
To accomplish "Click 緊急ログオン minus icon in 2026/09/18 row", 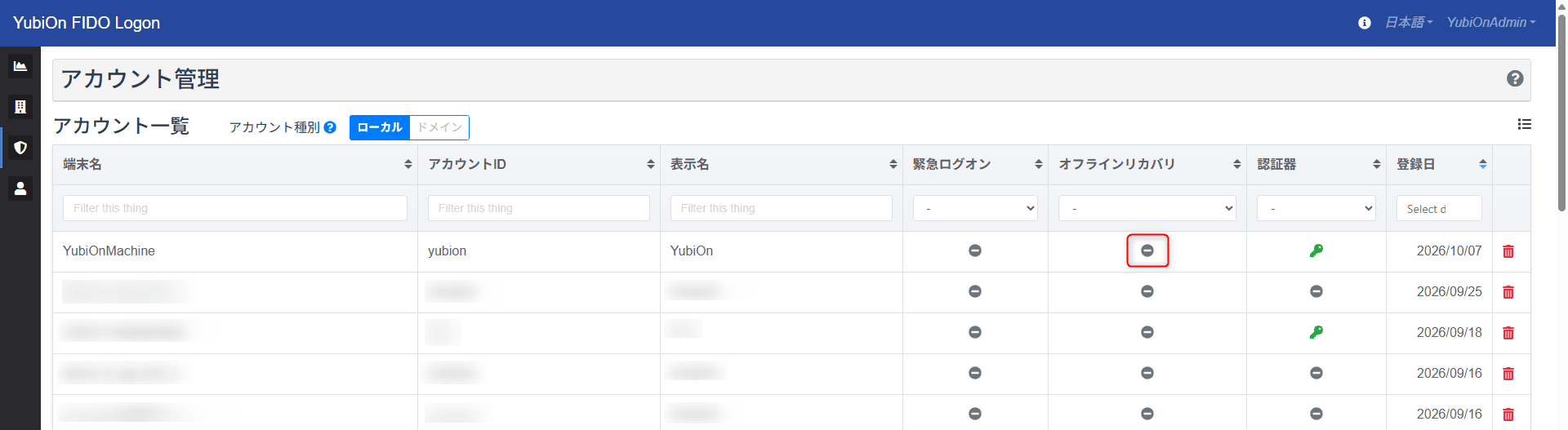I will pyautogui.click(x=975, y=332).
